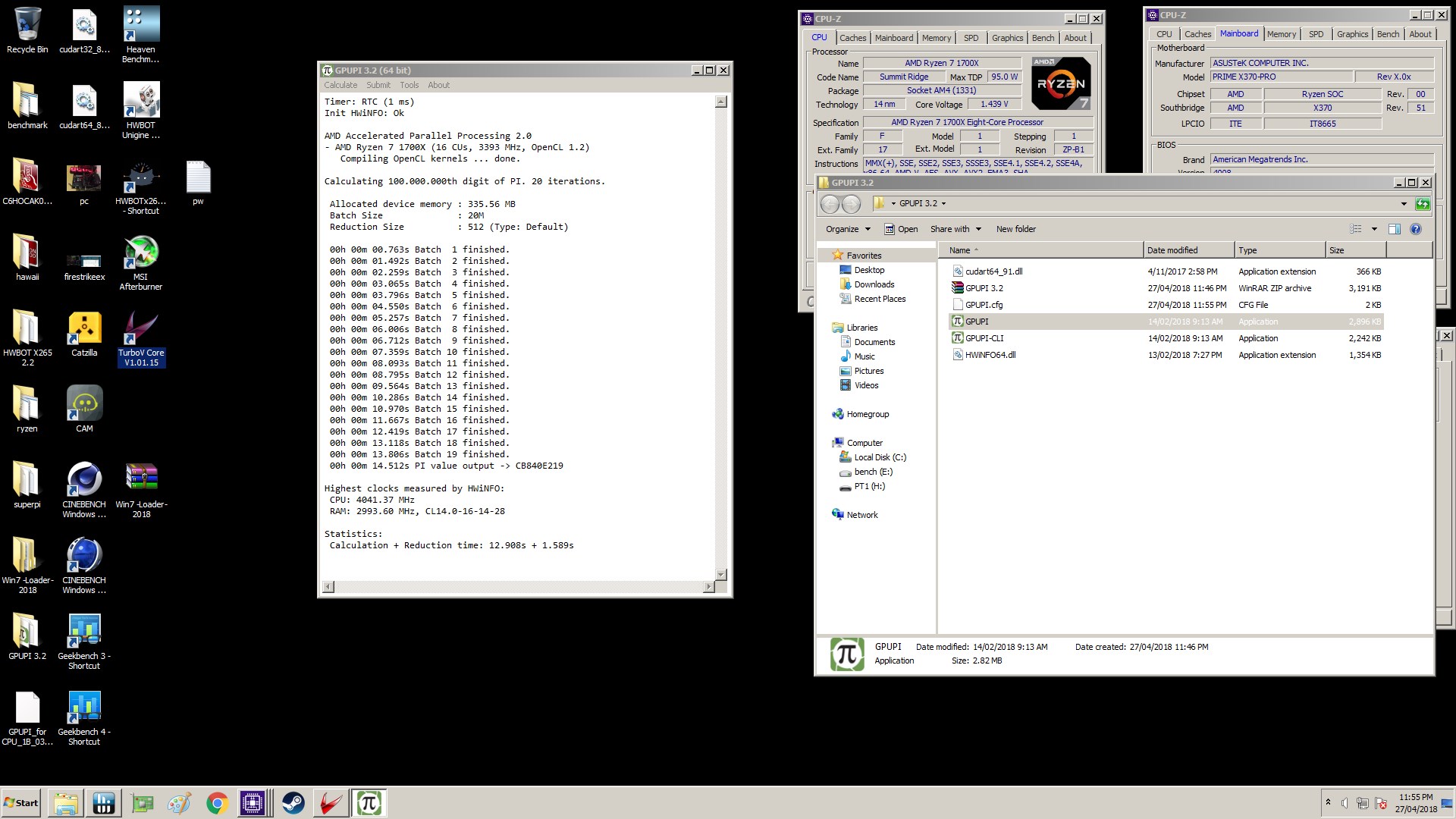Viewport: 1456px width, 819px height.
Task: Open the superpi folder on desktop
Action: click(x=27, y=485)
